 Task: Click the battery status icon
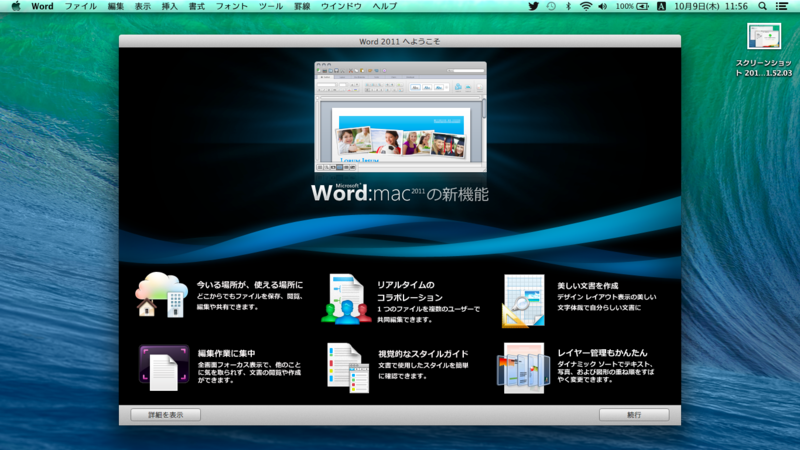click(642, 6)
